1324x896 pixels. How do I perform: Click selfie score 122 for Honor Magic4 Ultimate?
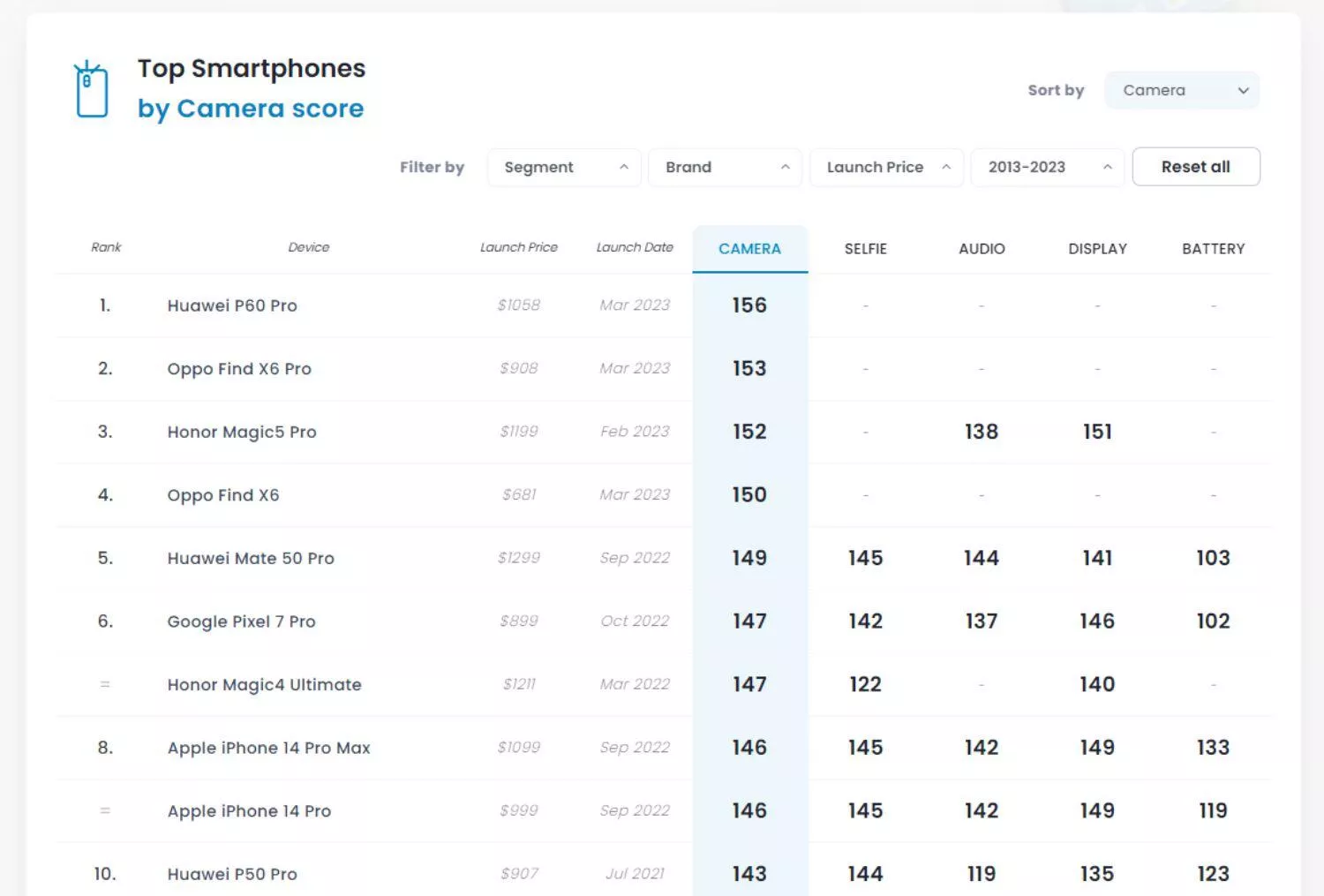[x=866, y=684]
